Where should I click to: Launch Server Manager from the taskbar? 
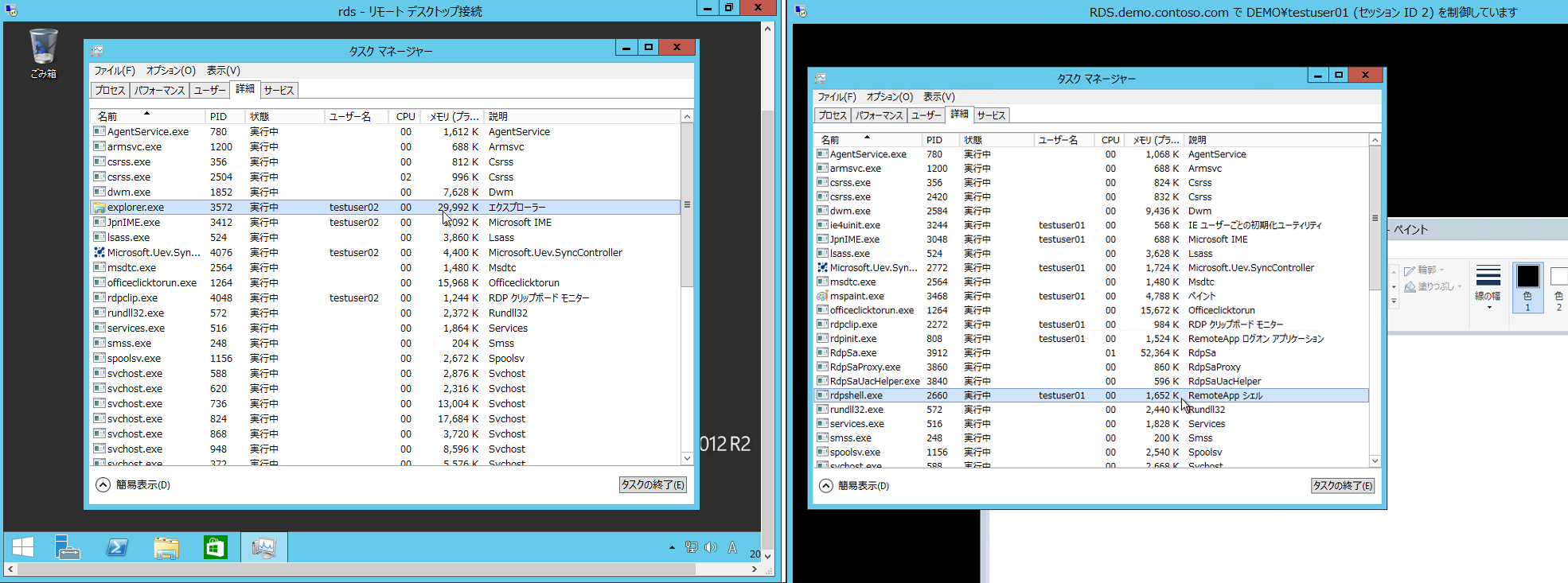(x=67, y=547)
